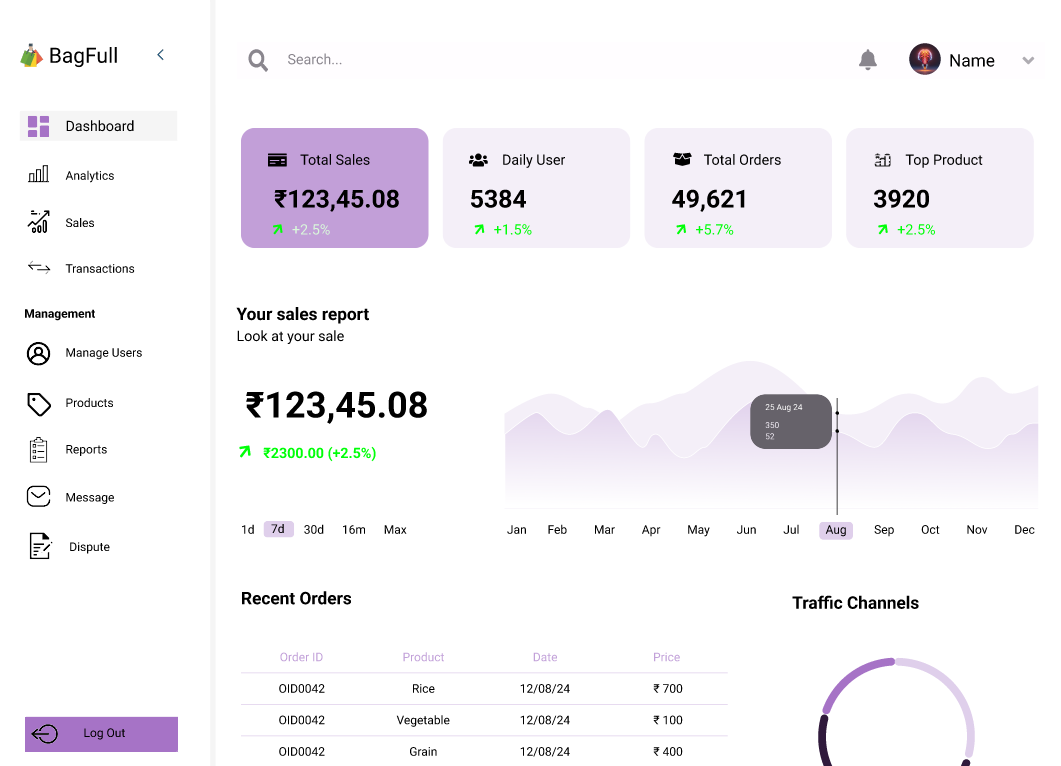1061x766 pixels.
Task: Click green arrow under Daily User
Action: coord(479,230)
